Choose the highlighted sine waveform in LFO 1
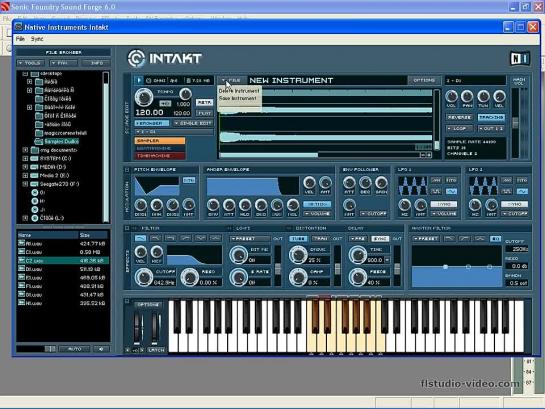 [x=451, y=191]
